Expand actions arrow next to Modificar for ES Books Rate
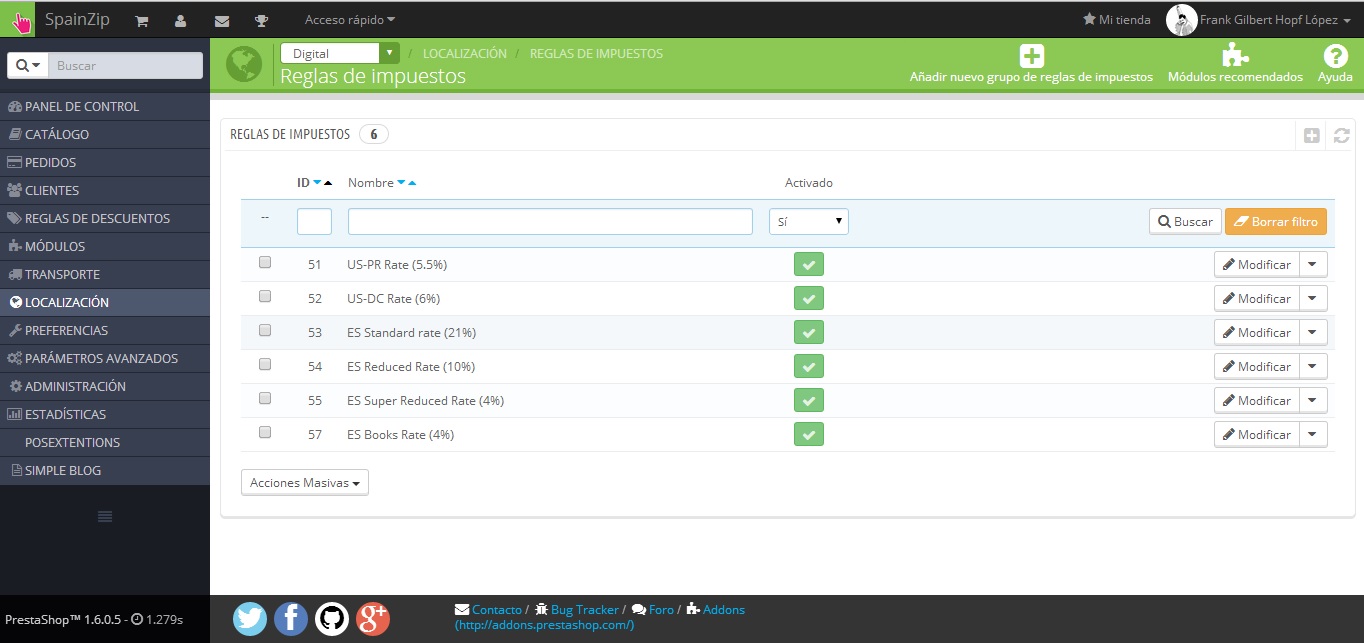This screenshot has height=643, width=1364. [x=1313, y=435]
